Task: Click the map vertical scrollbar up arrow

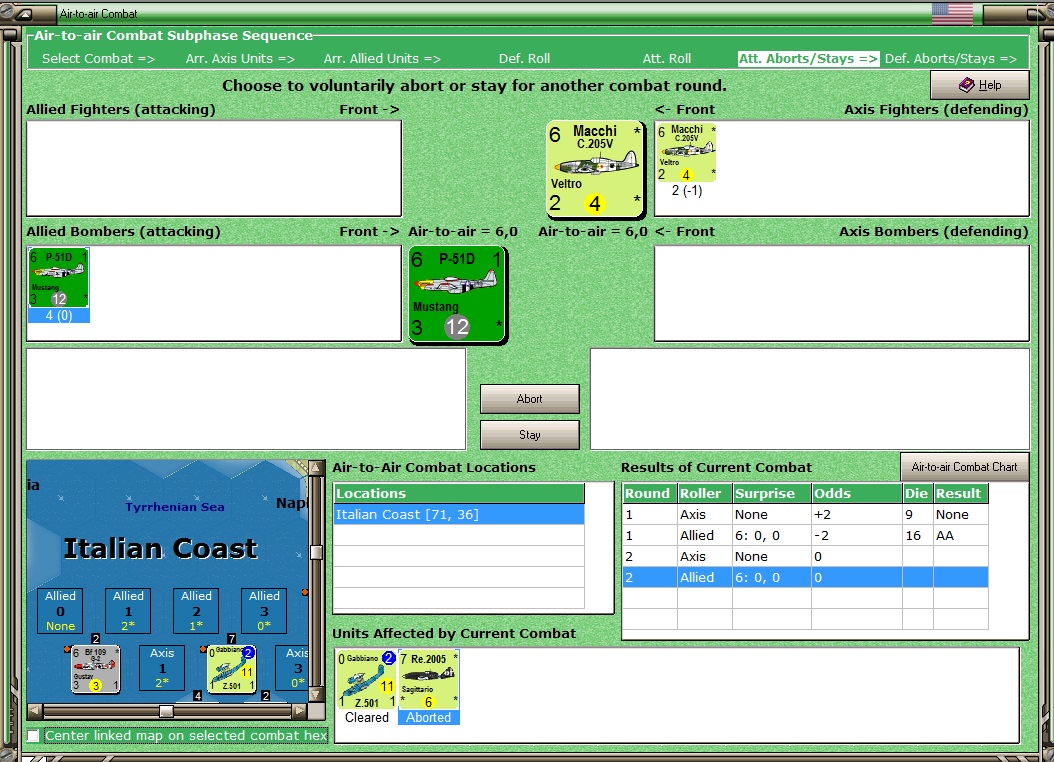Action: [x=316, y=468]
